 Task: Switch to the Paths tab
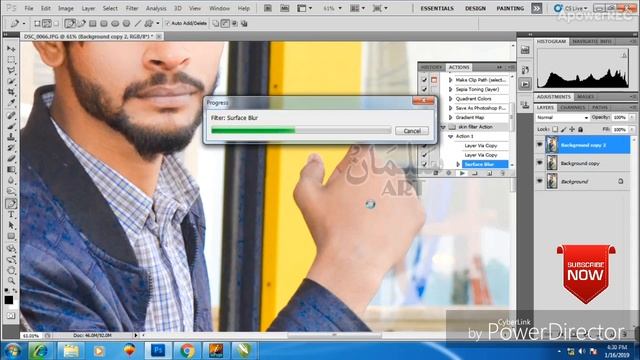(x=600, y=107)
